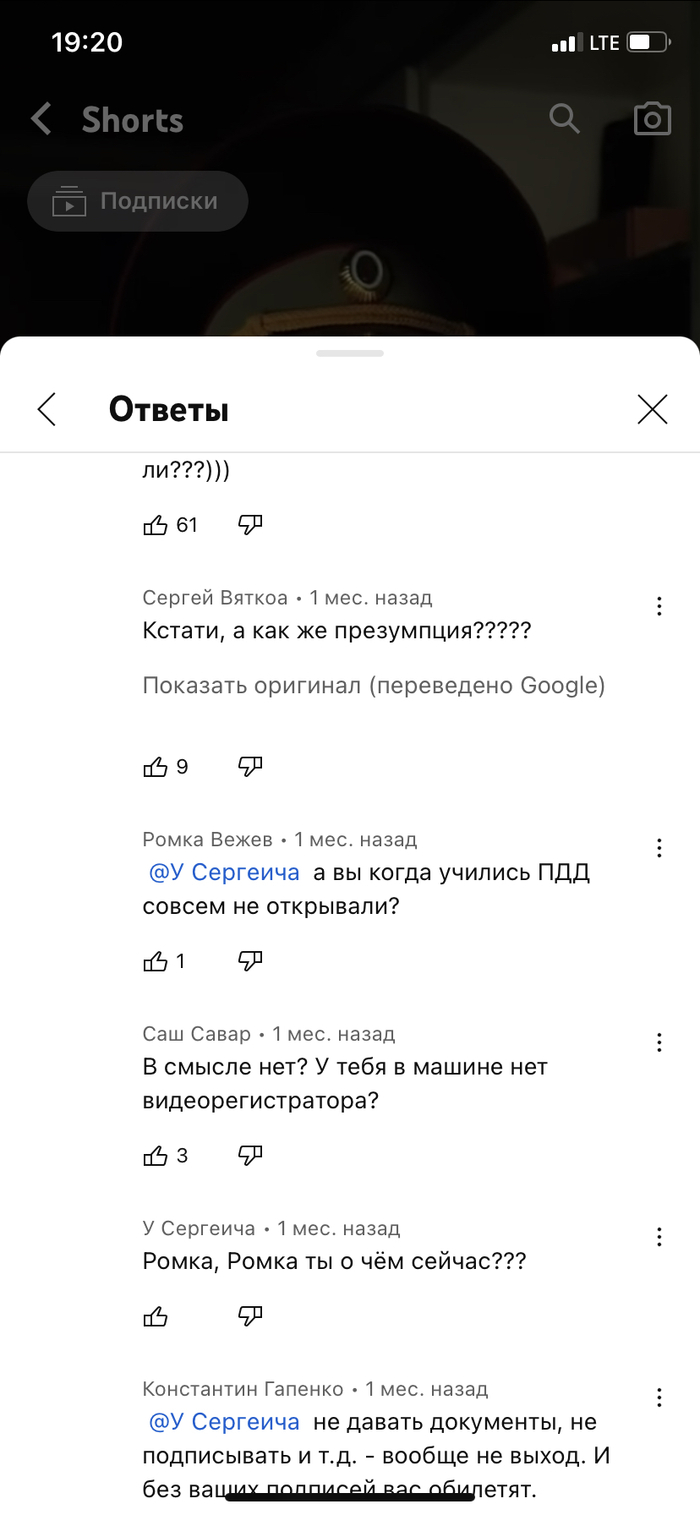Screen dimensions: 700x1515
Task: Open options menu for Саш Савар's comment
Action: point(659,1042)
